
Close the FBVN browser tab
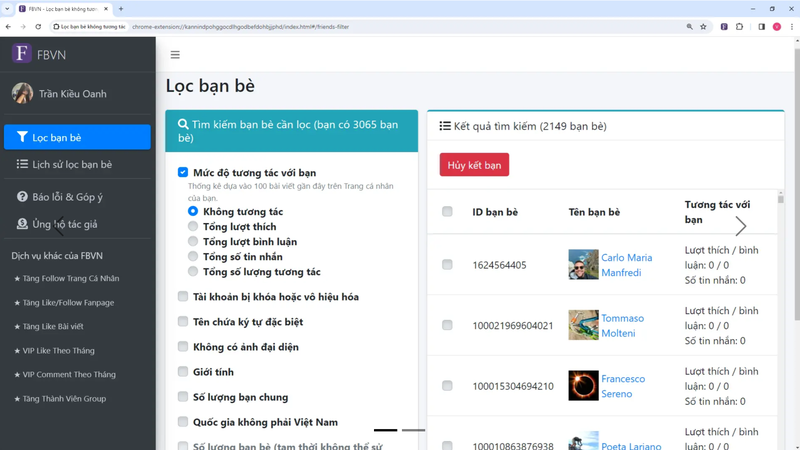pyautogui.click(x=106, y=9)
